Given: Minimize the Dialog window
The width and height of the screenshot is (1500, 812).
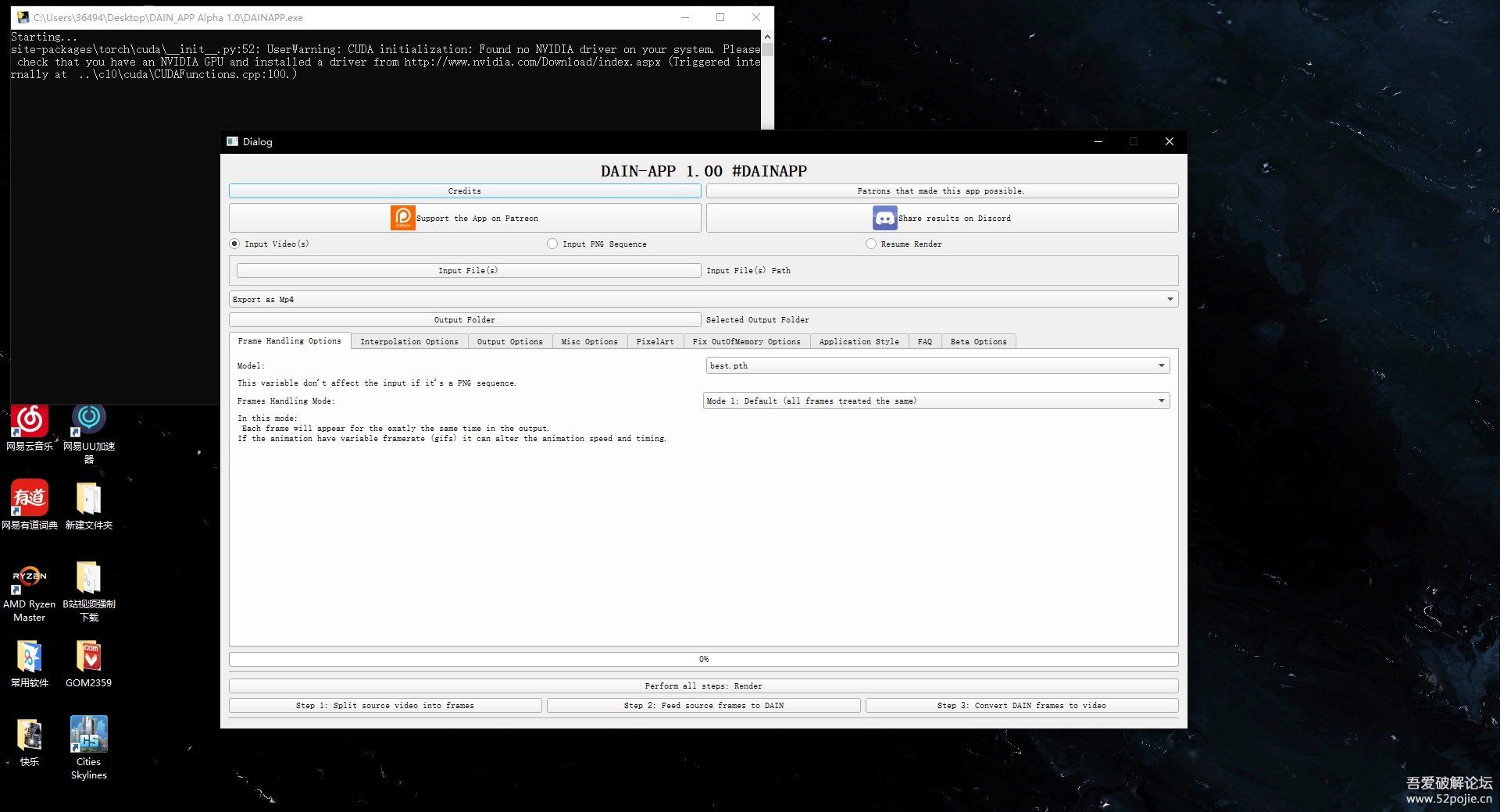Looking at the screenshot, I should pos(1098,141).
